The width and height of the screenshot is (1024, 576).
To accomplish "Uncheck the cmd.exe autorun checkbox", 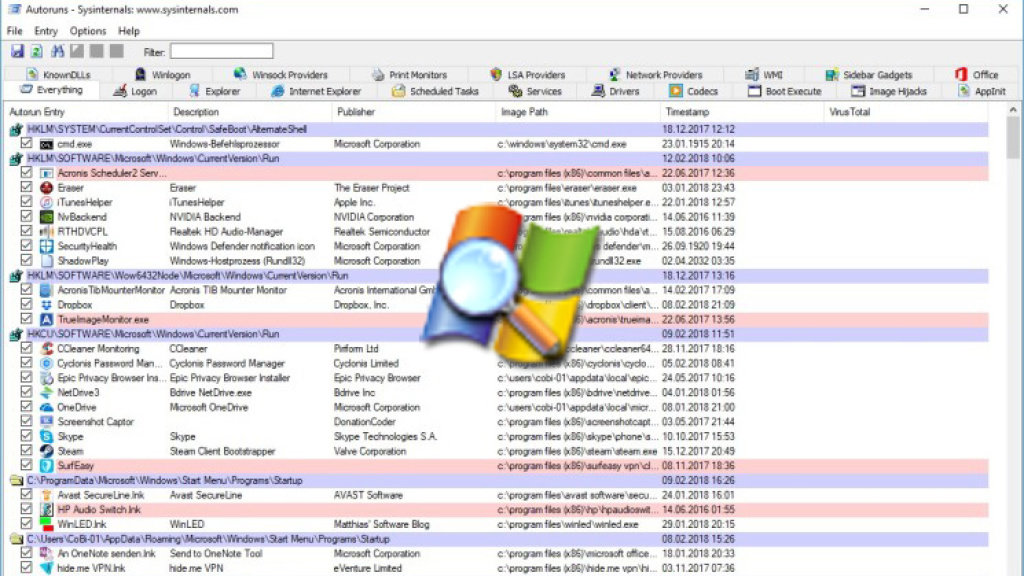I will point(27,144).
